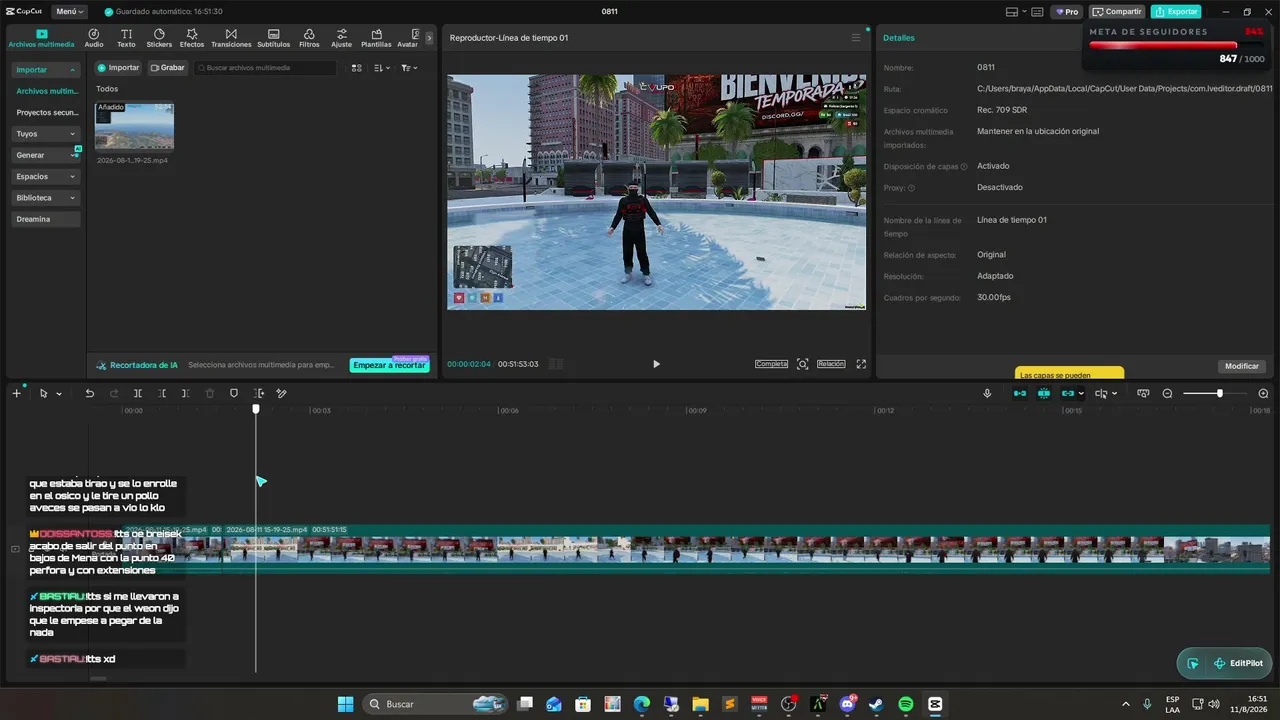Delete right of the playhead

pyautogui.click(x=185, y=393)
